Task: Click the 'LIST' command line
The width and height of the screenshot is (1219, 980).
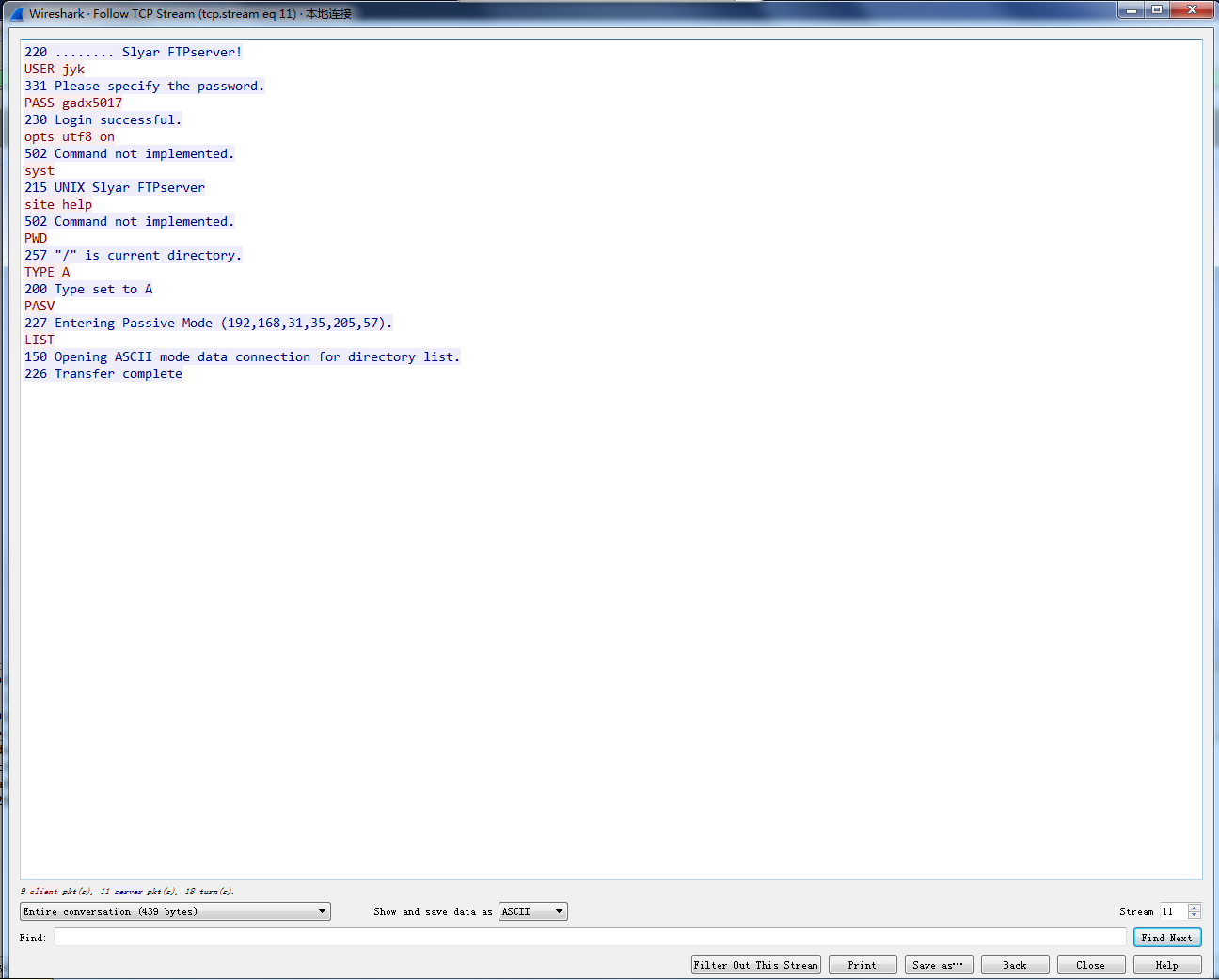Action: point(40,340)
